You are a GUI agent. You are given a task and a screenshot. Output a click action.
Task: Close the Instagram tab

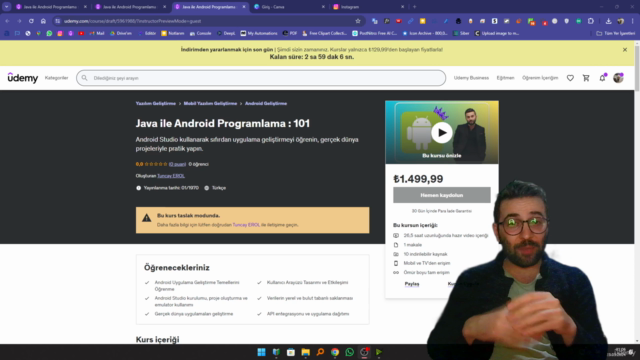click(402, 7)
